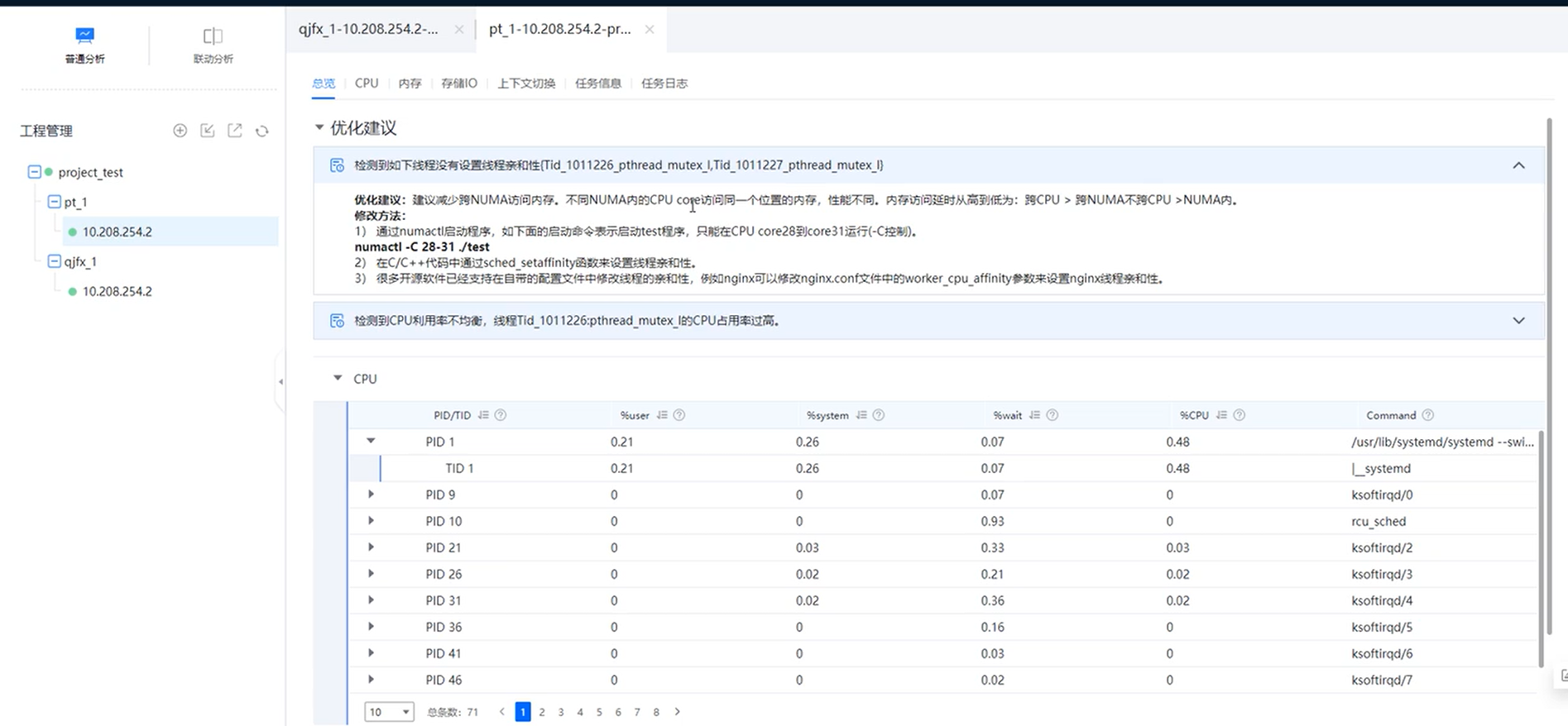Click the PID 31 row label
The width and height of the screenshot is (1568, 726).
(444, 600)
